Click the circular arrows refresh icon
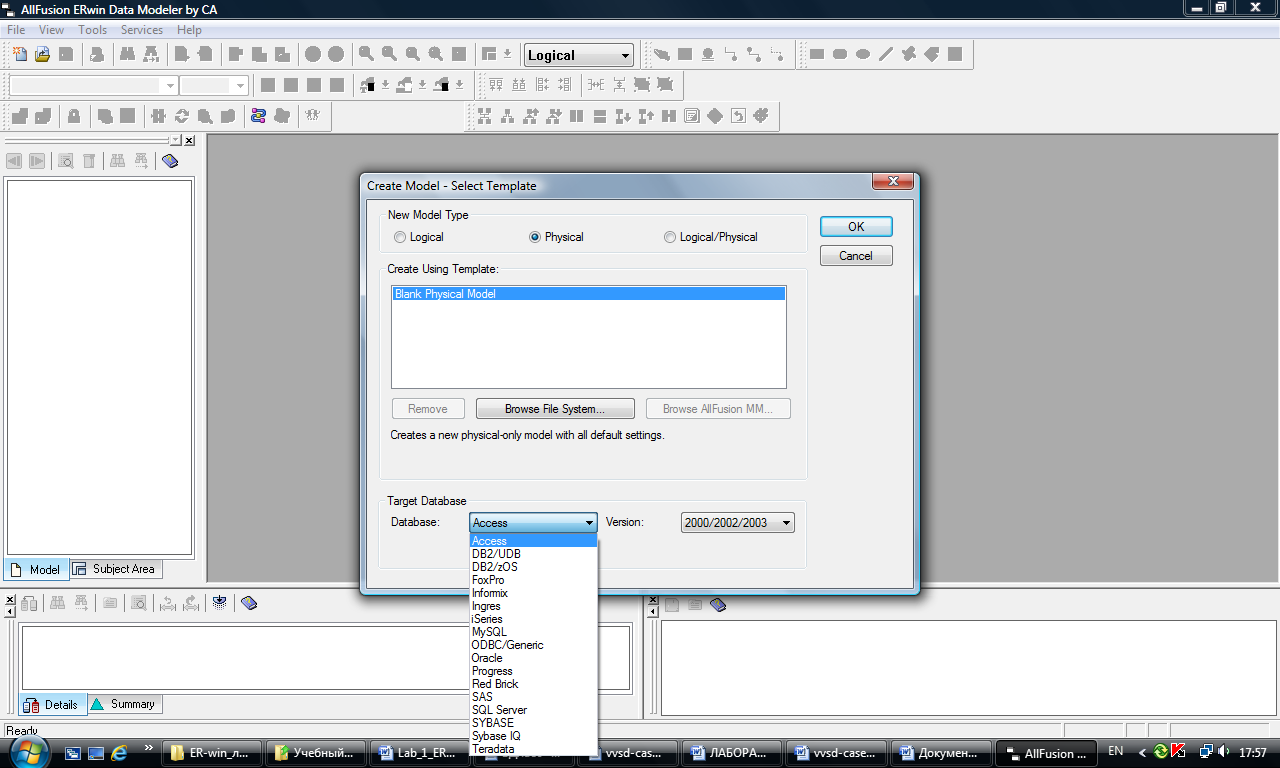This screenshot has width=1280, height=768. click(181, 116)
